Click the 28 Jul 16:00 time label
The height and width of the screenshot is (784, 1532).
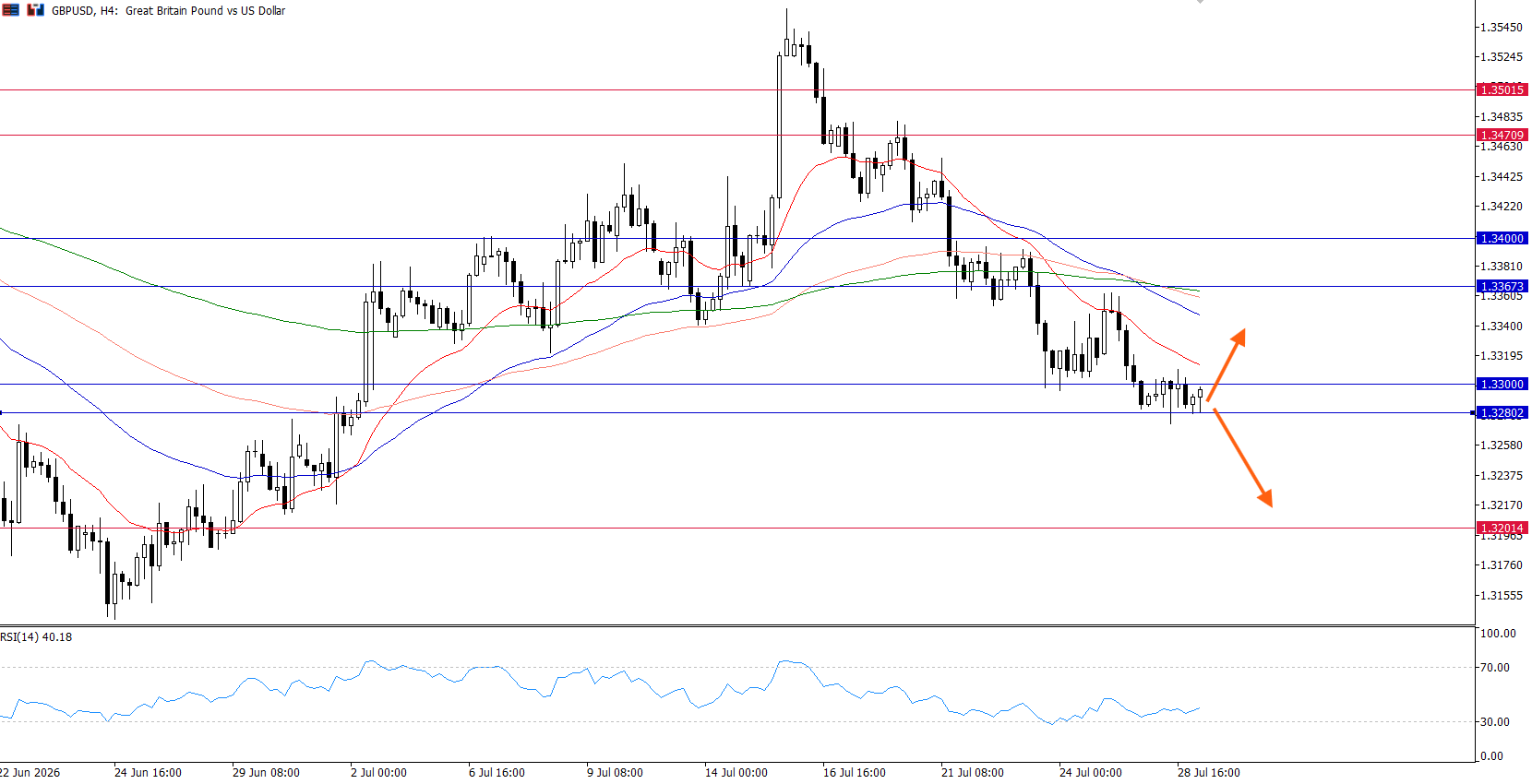click(1209, 772)
